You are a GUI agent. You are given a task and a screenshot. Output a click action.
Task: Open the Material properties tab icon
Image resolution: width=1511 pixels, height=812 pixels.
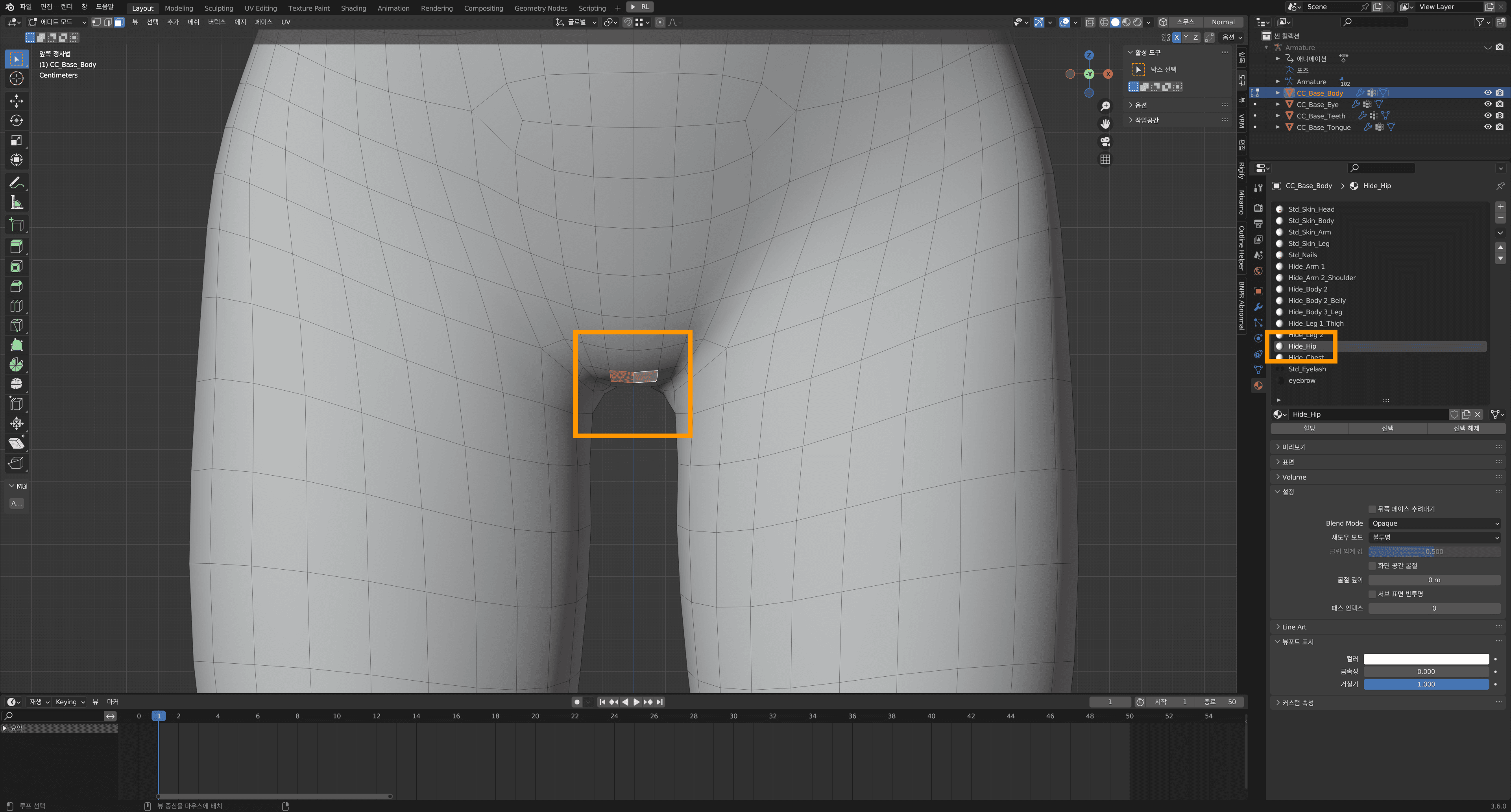pyautogui.click(x=1258, y=385)
